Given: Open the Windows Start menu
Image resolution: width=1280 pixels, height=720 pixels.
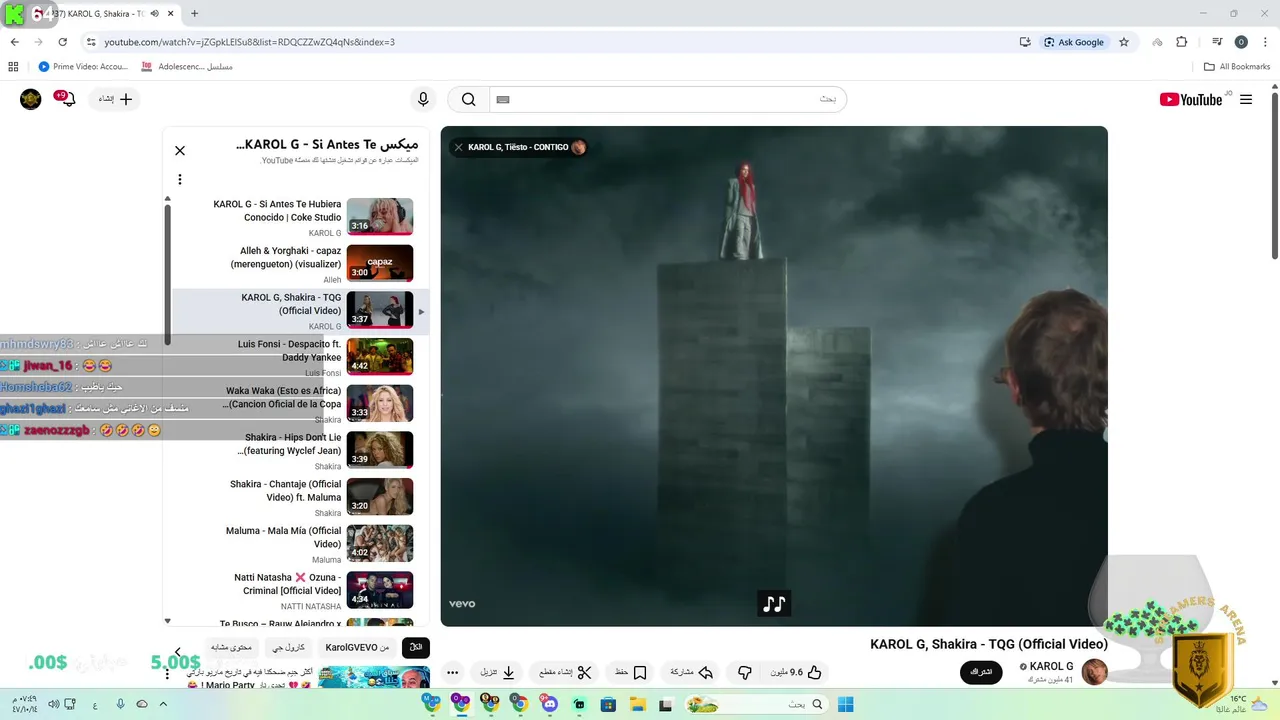Looking at the screenshot, I should tap(845, 704).
